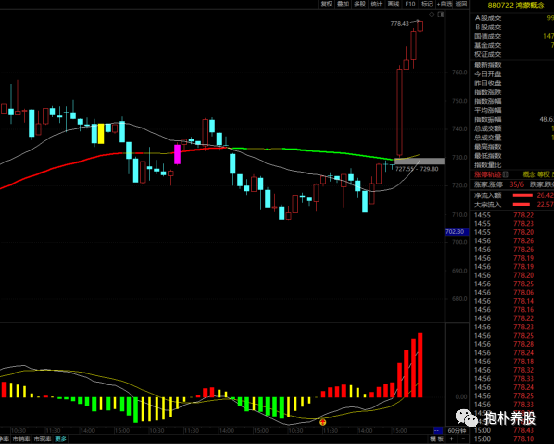Click the plus zoom button at bottom right
This screenshot has width=554, height=444.
click(452, 439)
